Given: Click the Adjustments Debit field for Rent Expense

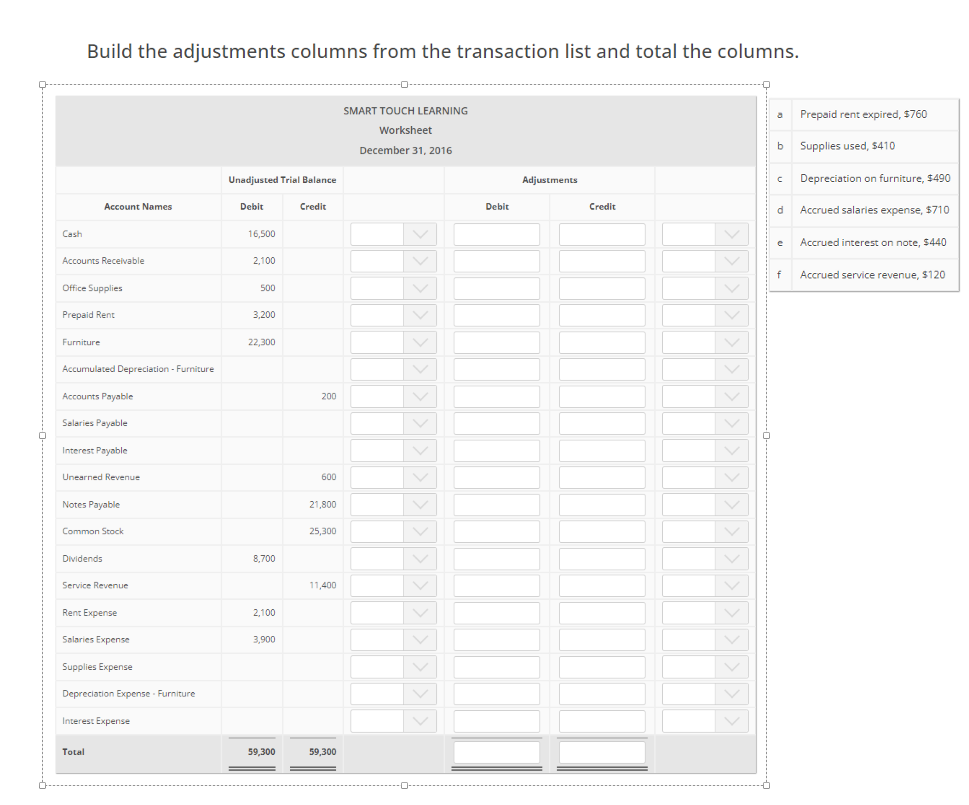Looking at the screenshot, I should click(x=497, y=612).
